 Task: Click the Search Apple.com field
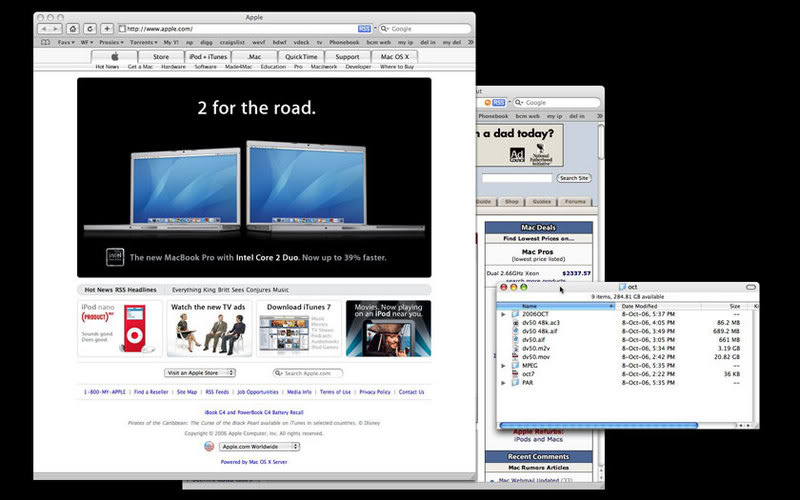point(308,373)
